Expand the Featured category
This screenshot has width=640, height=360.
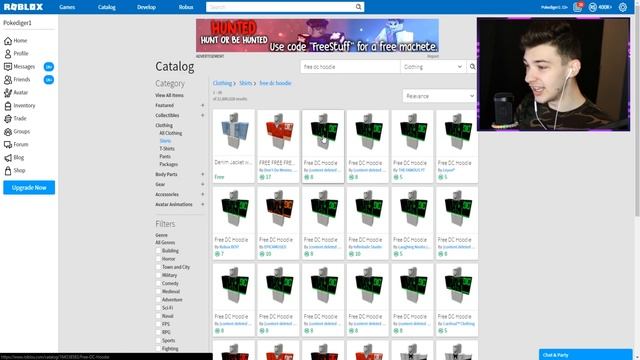202,105
